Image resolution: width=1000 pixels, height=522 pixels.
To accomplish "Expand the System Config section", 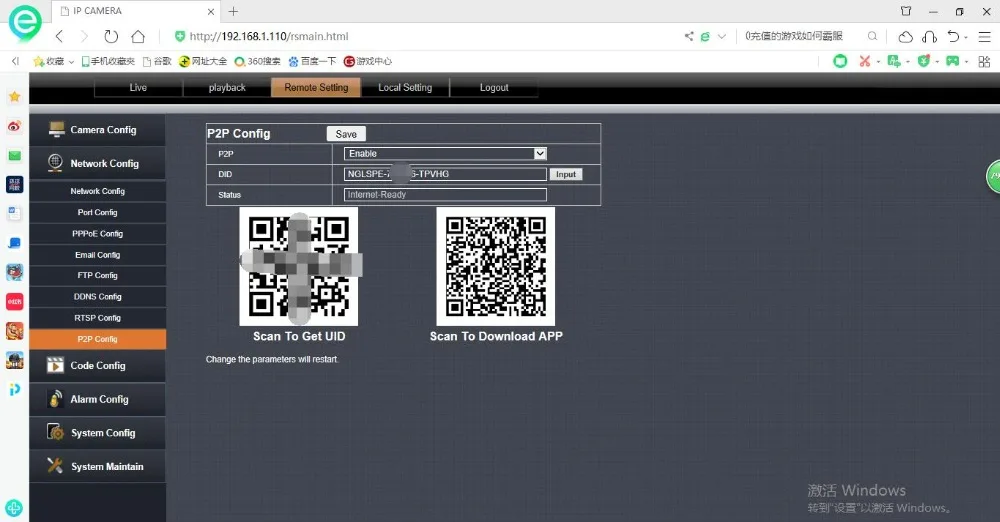I will coord(98,433).
